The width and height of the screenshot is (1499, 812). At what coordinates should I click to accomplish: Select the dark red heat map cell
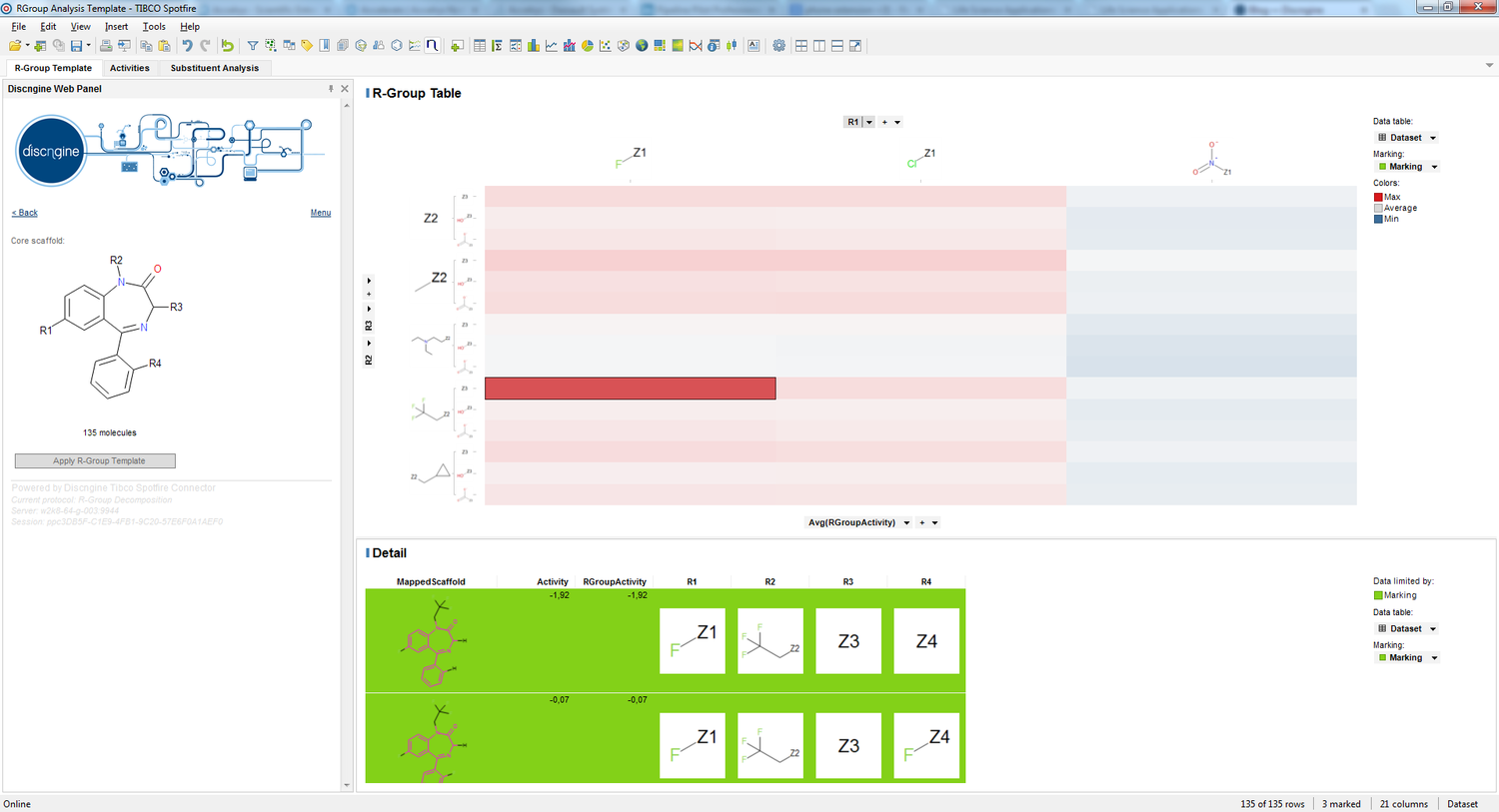point(631,389)
